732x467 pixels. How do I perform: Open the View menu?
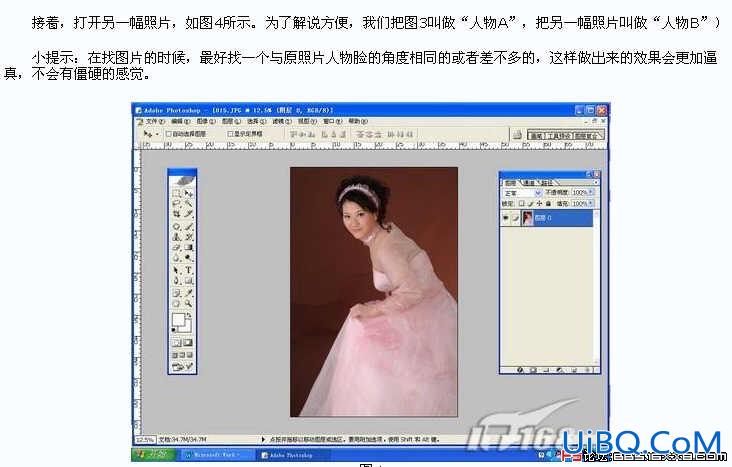tap(307, 121)
